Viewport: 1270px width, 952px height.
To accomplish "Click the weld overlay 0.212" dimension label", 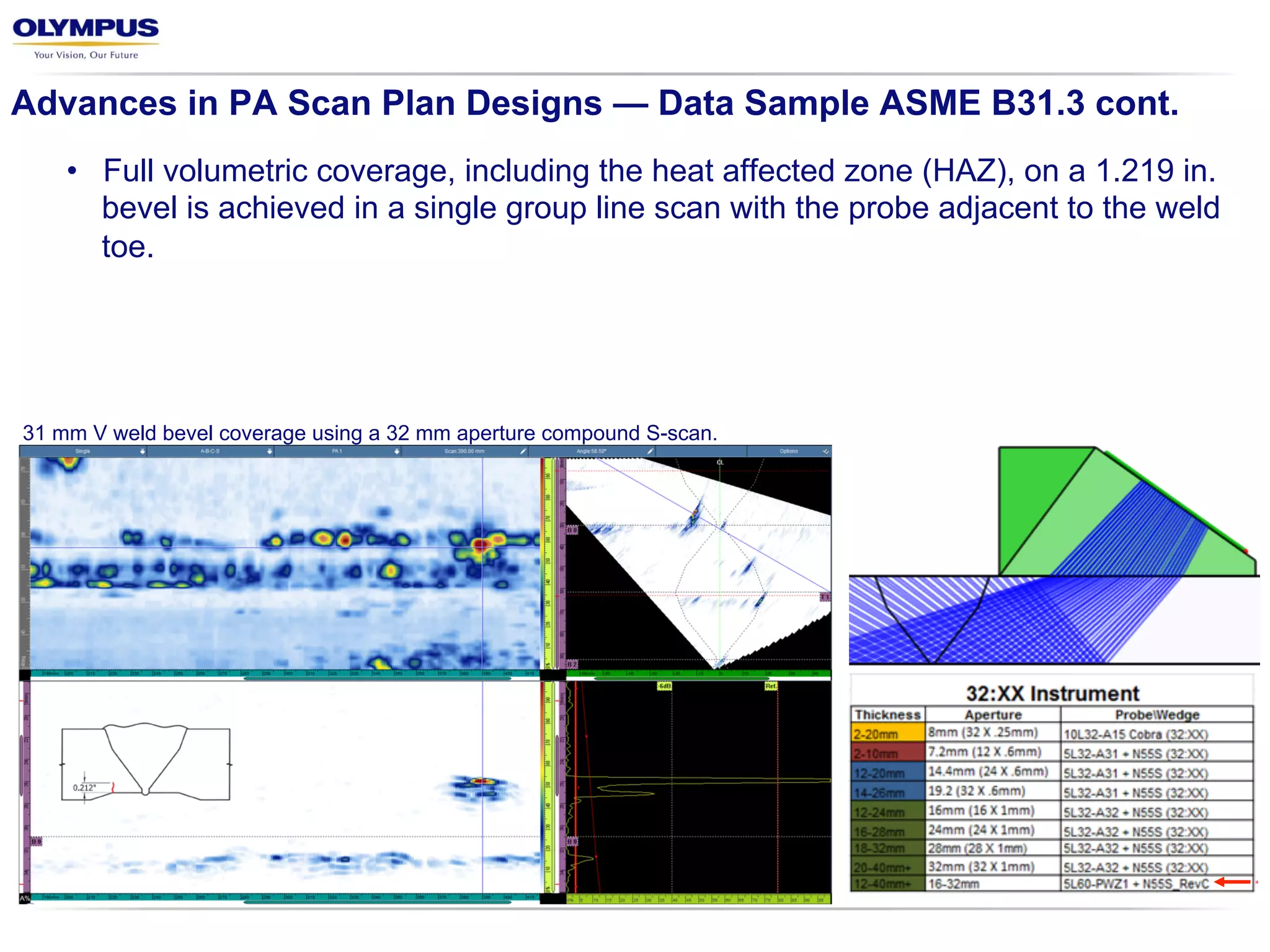I will [x=84, y=788].
